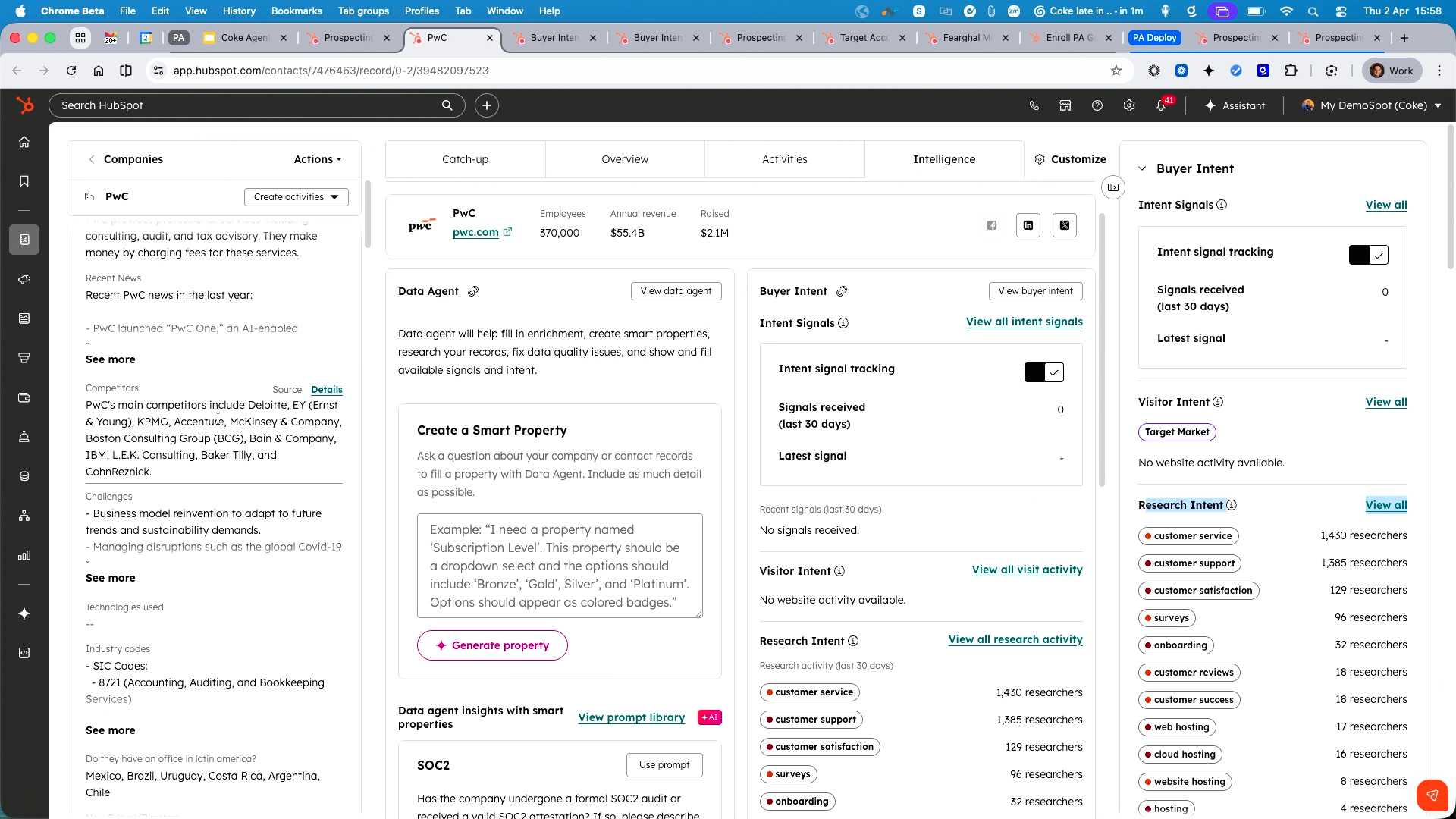Image resolution: width=1456 pixels, height=819 pixels.
Task: Open View all research activity link
Action: click(x=1015, y=639)
